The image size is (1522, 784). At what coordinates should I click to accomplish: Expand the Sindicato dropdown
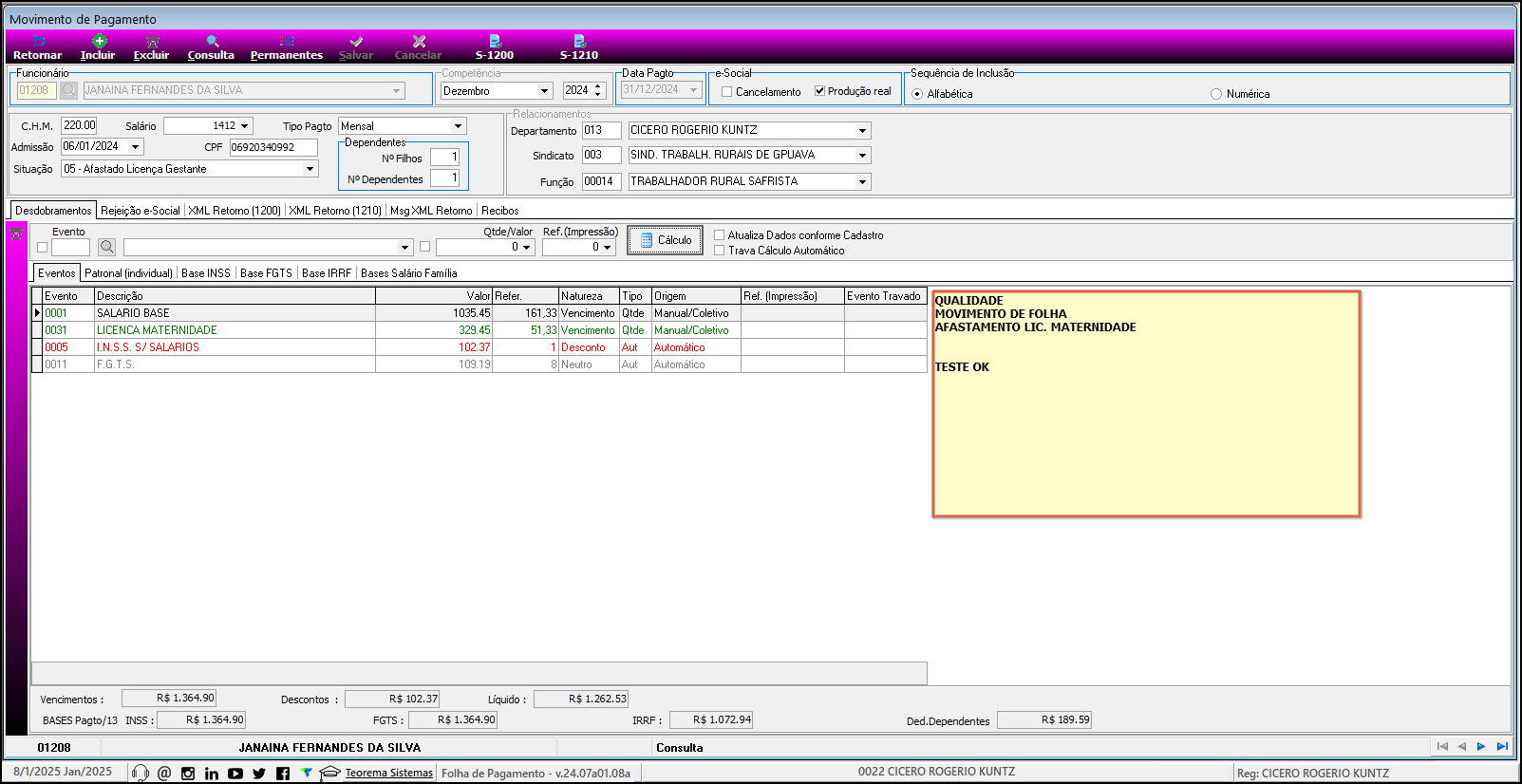862,156
